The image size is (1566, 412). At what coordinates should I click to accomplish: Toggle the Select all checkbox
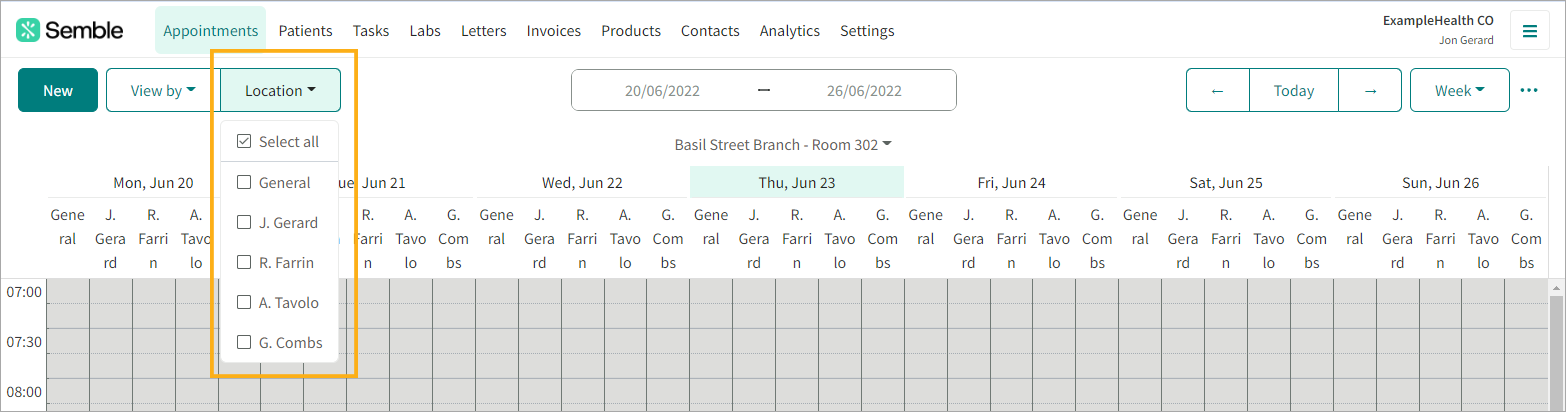tap(243, 142)
